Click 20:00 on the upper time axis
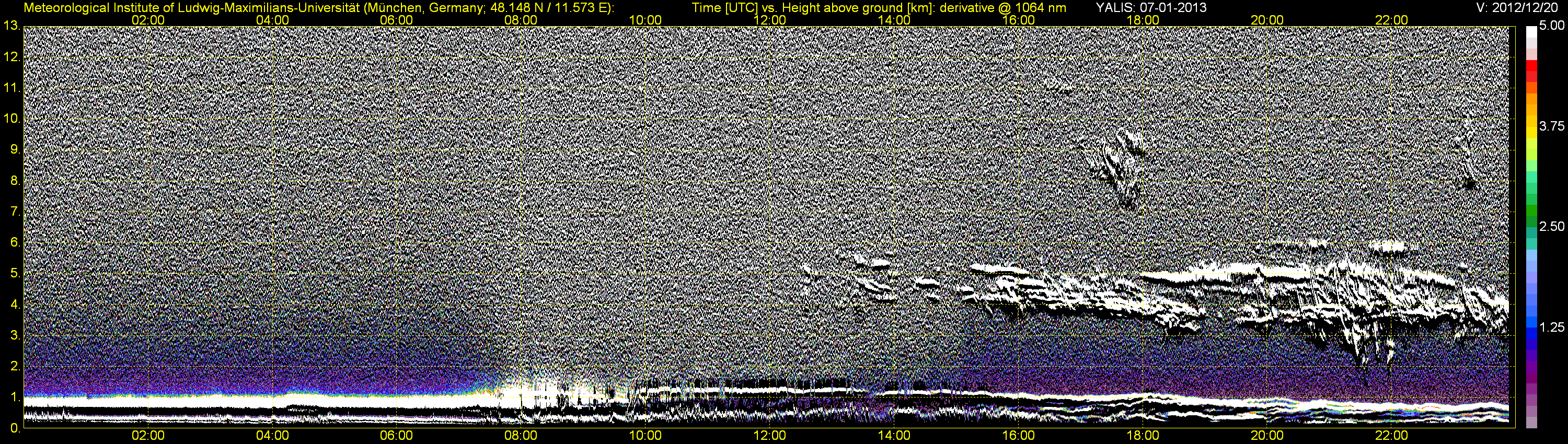The width and height of the screenshot is (1568, 444). [1267, 20]
